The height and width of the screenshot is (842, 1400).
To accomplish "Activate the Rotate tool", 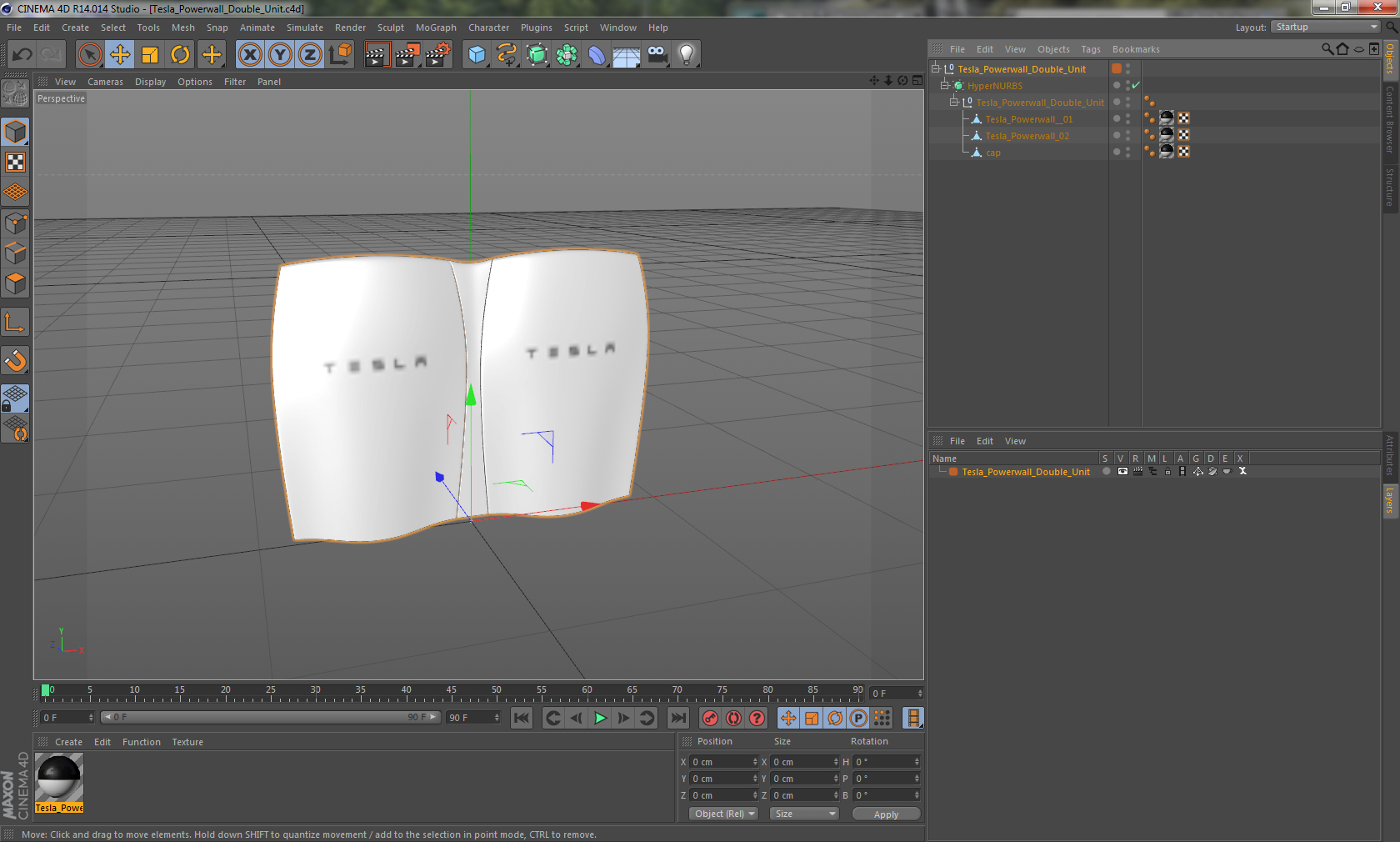I will coord(180,55).
